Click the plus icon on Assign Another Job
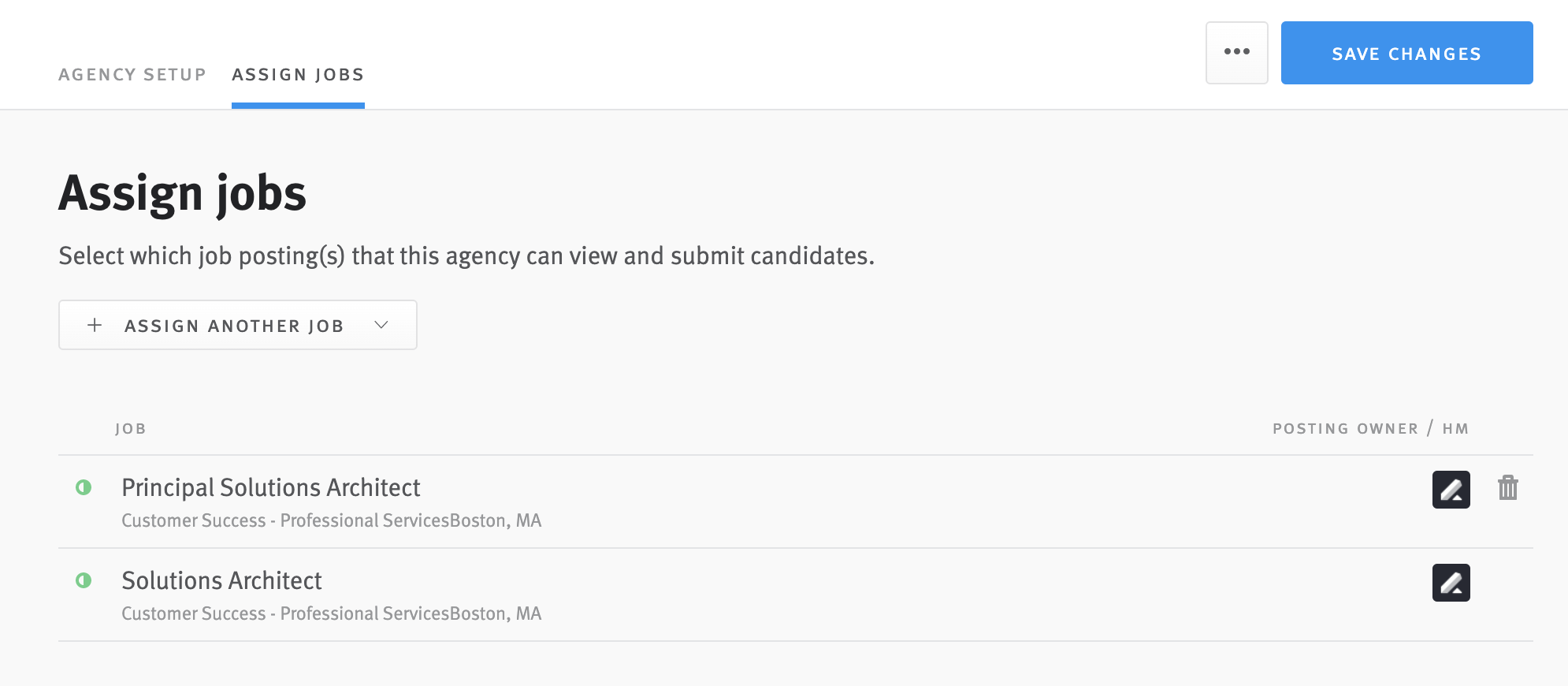This screenshot has height=686, width=1568. pos(94,324)
